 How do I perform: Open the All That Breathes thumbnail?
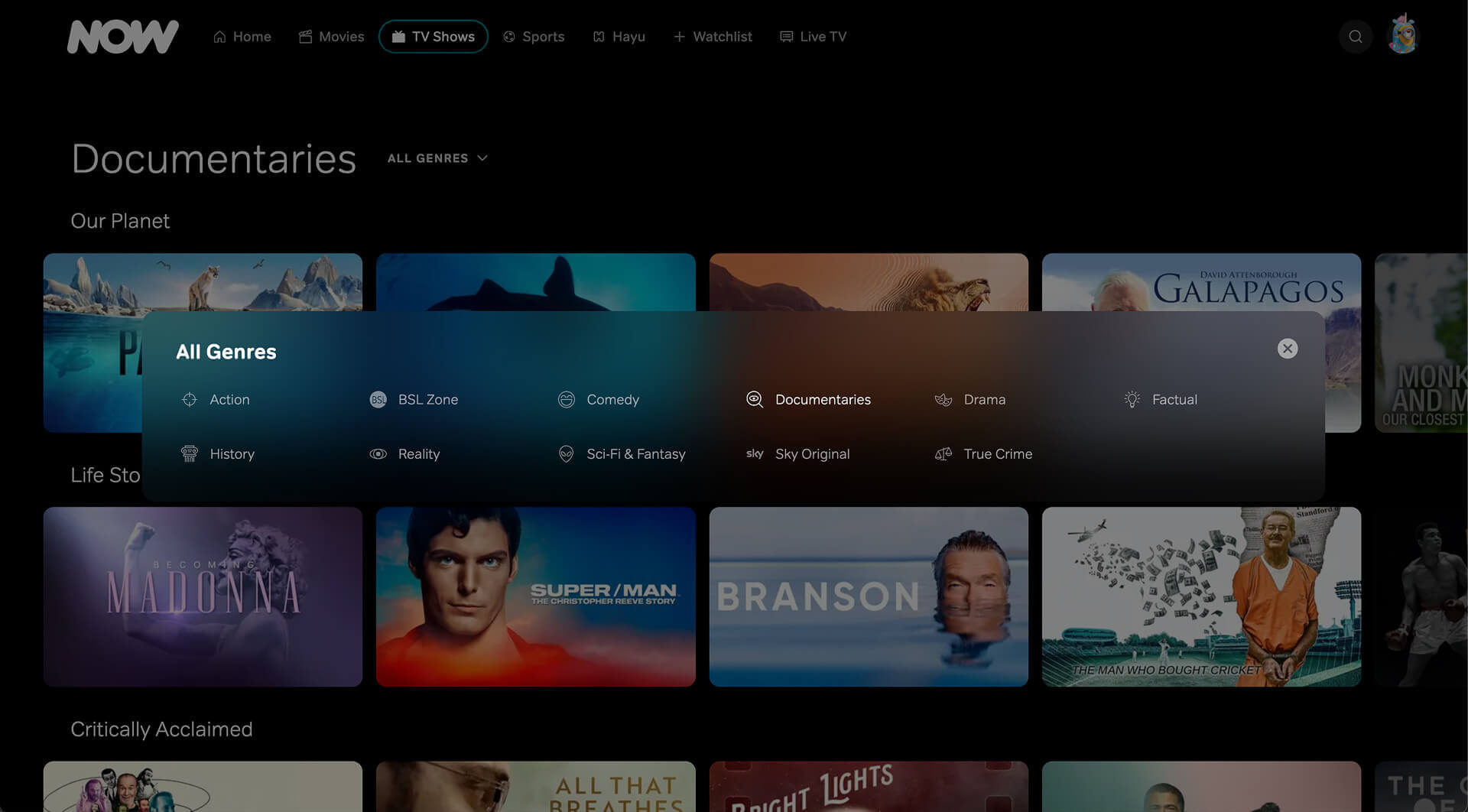535,786
